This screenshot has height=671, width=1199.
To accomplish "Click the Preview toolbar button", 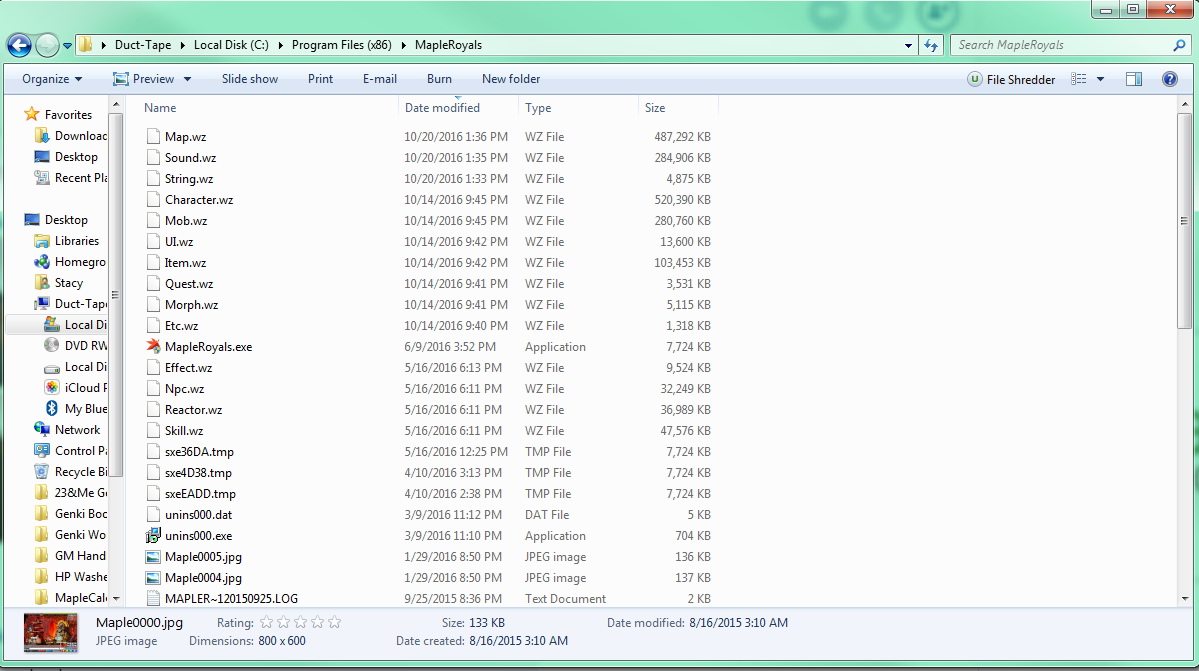I will (x=144, y=79).
